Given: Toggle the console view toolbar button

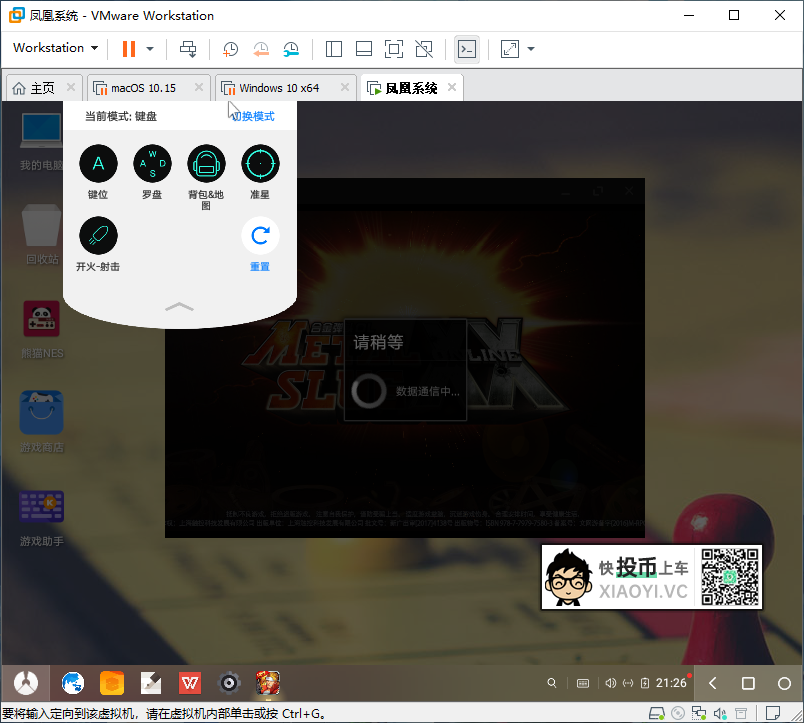Looking at the screenshot, I should [466, 48].
